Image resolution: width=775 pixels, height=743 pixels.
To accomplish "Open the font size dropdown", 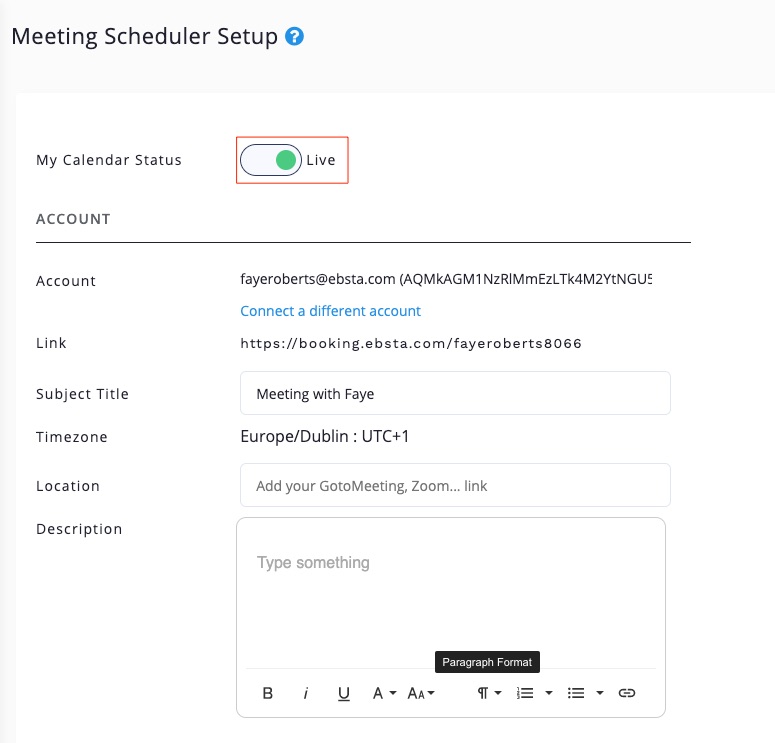I will coord(421,693).
